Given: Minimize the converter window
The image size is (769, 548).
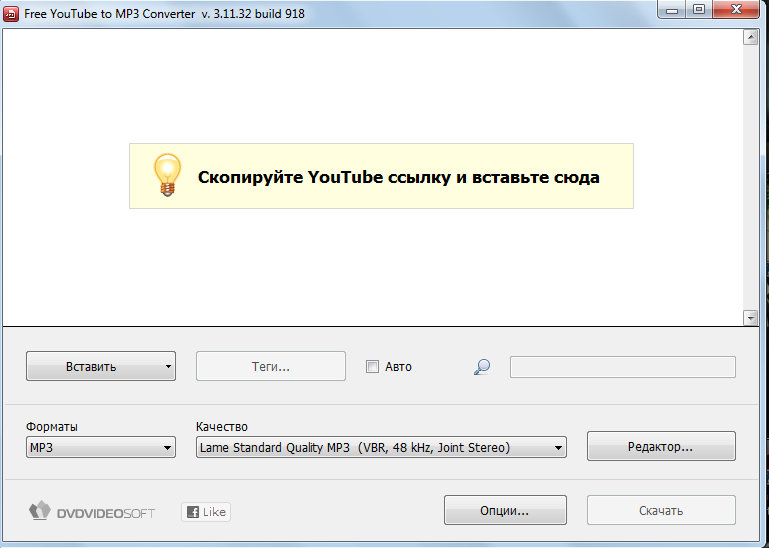Looking at the screenshot, I should [672, 9].
